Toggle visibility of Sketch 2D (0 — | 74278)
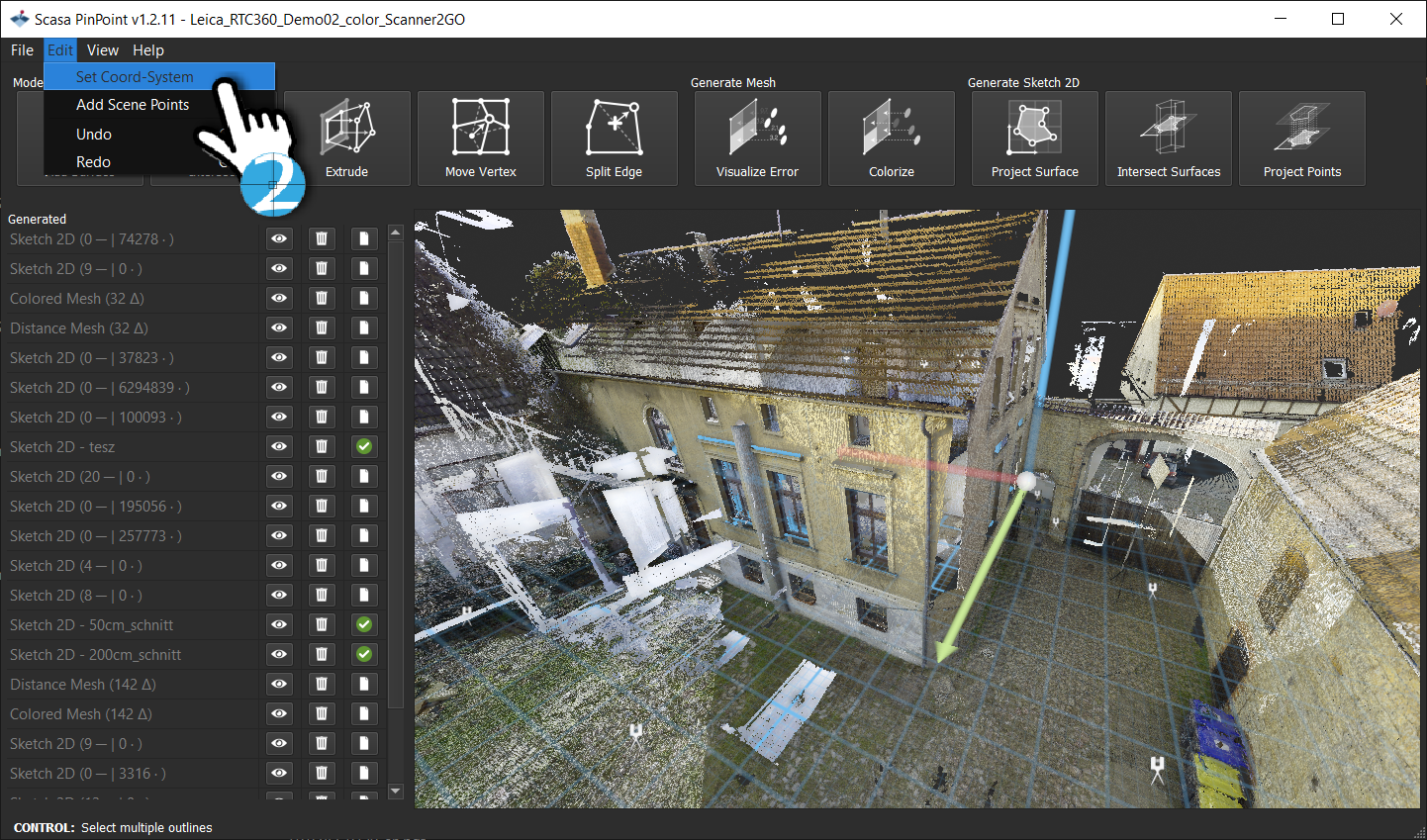The image size is (1427, 840). tap(279, 238)
